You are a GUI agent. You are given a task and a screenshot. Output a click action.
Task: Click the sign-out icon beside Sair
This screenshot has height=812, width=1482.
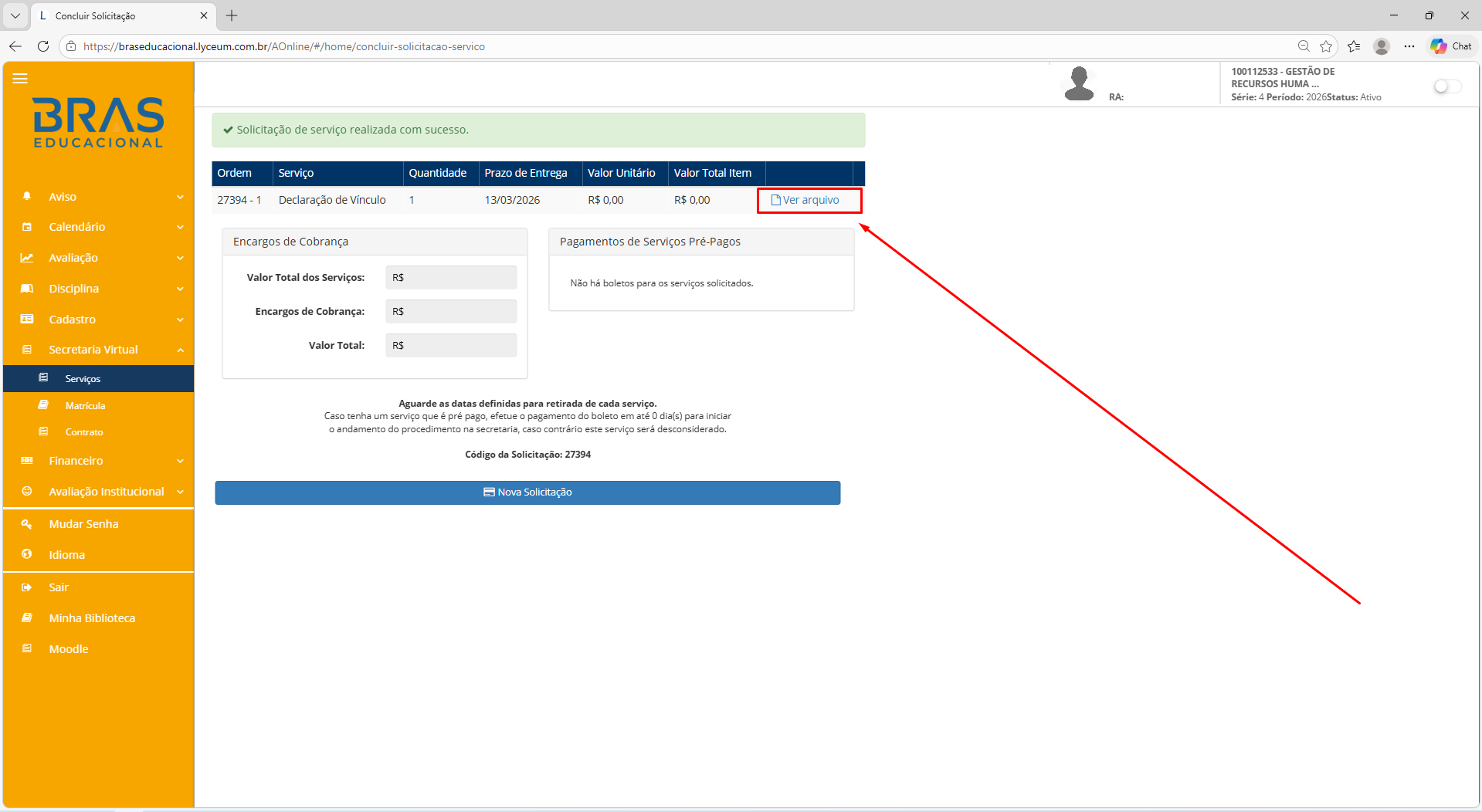pos(27,587)
